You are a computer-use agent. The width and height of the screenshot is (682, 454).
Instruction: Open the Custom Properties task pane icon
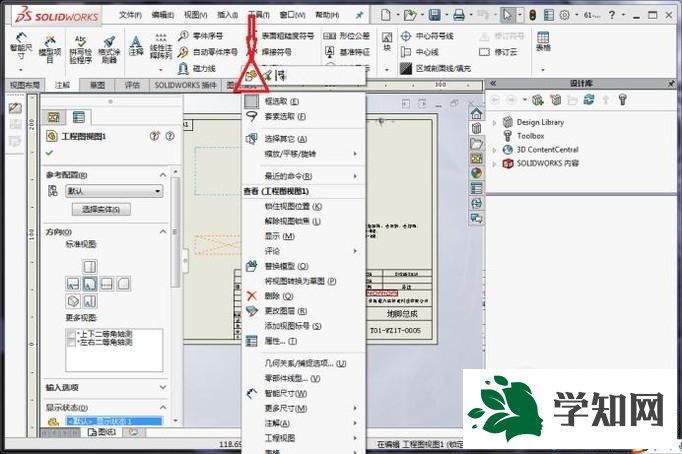point(476,188)
